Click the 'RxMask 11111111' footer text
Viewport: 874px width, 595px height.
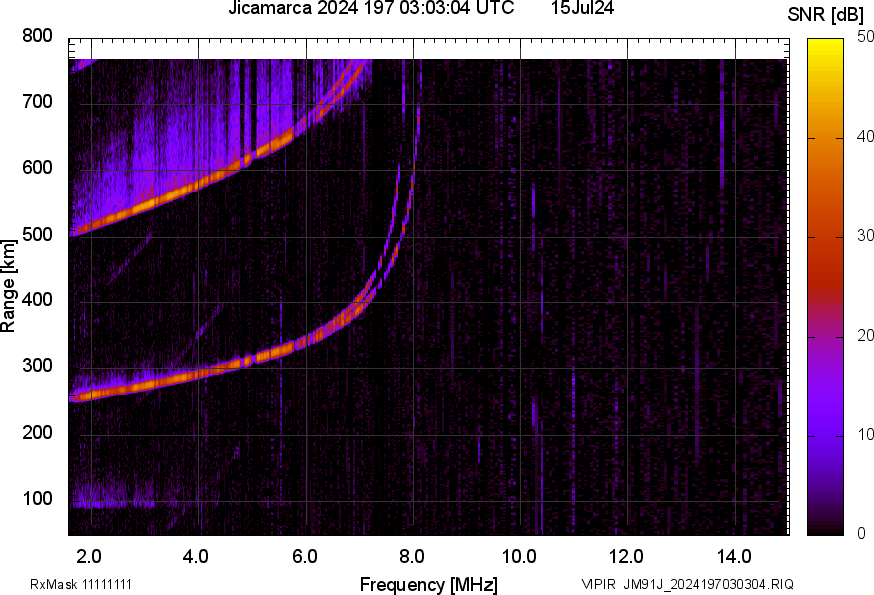pos(81,584)
